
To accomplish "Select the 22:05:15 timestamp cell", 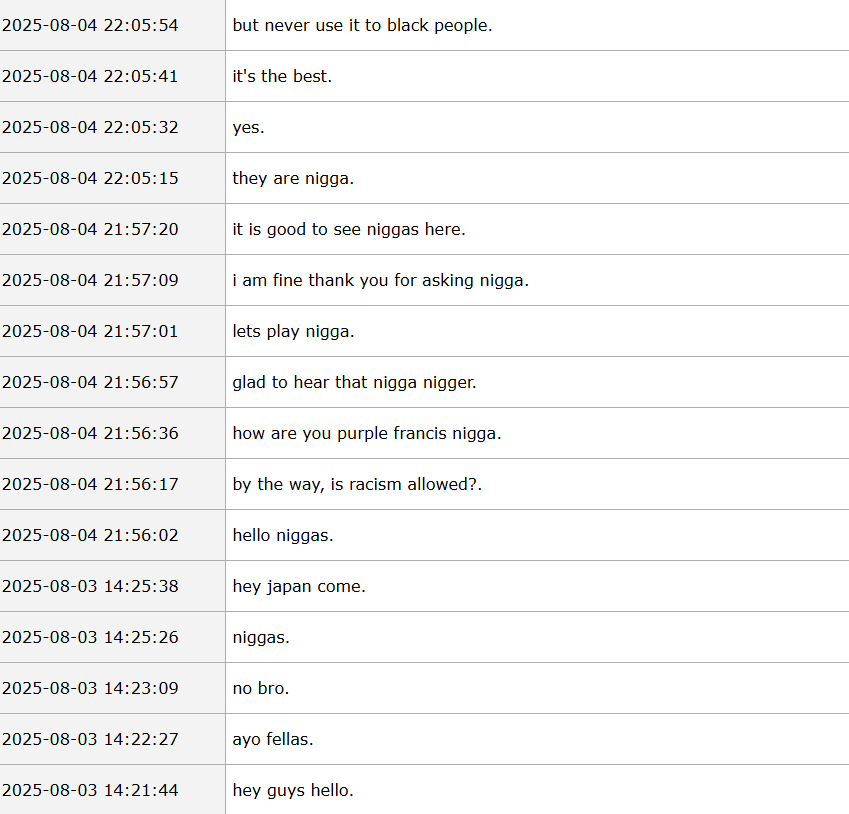I will (x=90, y=178).
